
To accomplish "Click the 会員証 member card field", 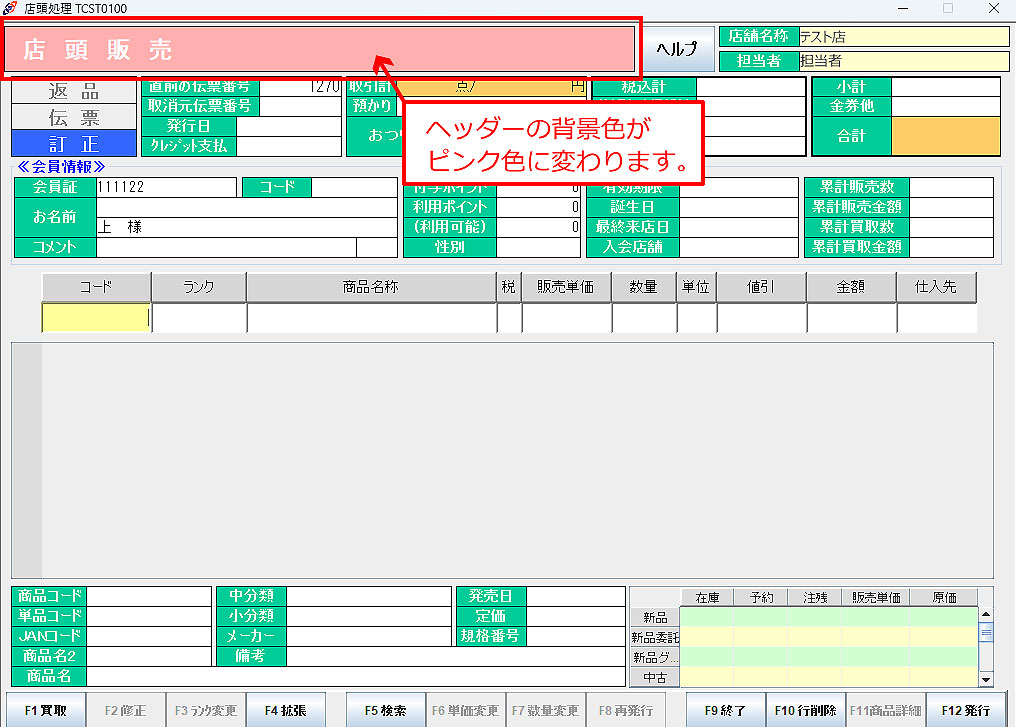I will click(166, 187).
